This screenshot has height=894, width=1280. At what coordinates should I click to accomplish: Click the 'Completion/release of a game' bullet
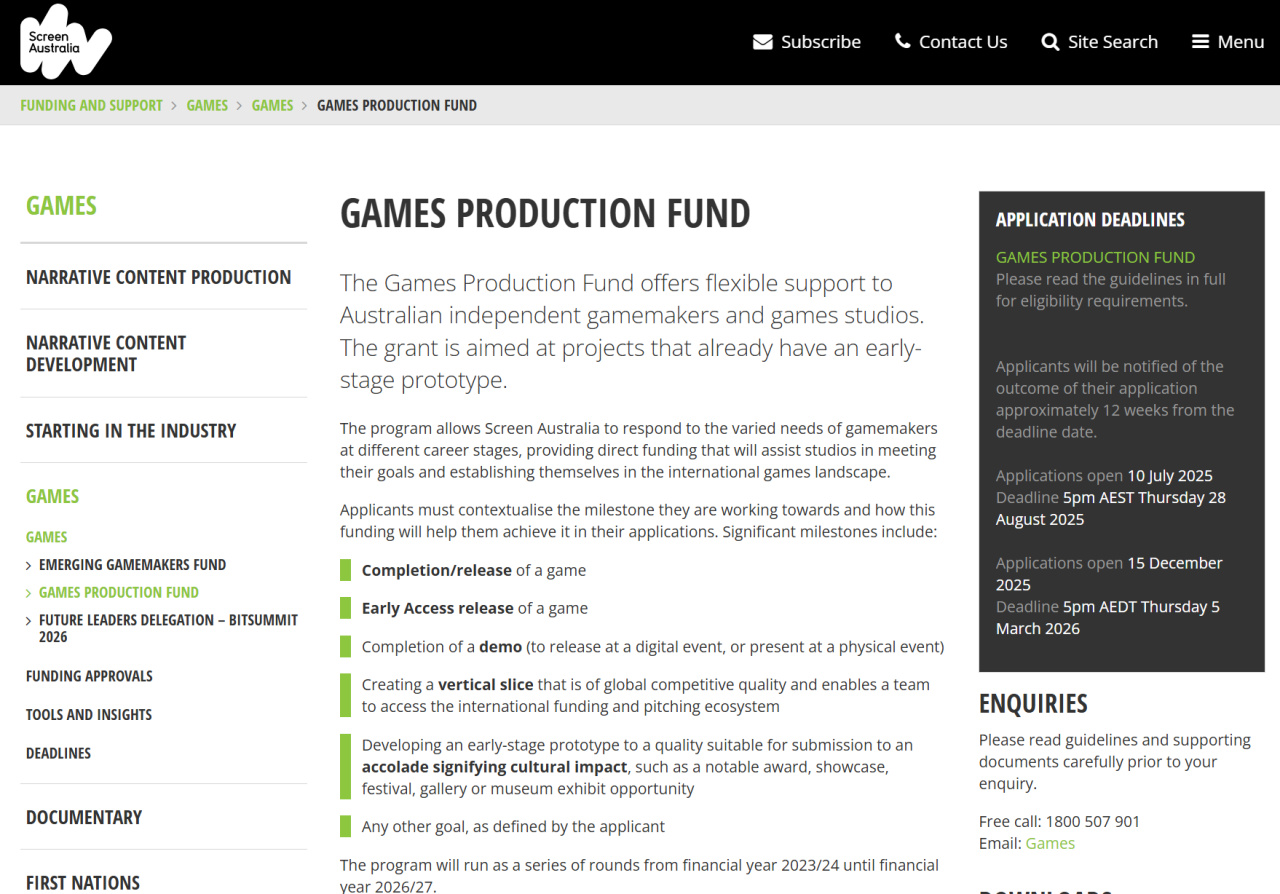click(474, 570)
